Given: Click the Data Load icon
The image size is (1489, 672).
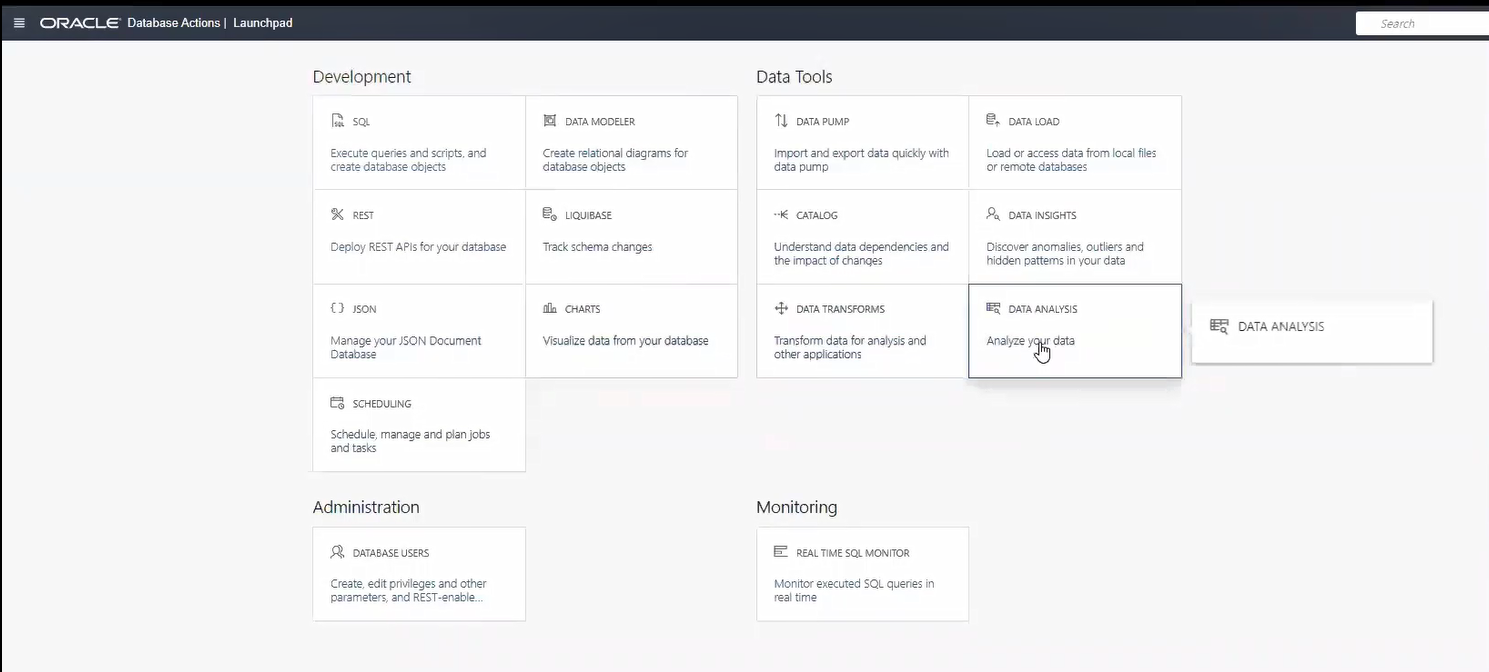Looking at the screenshot, I should click(993, 121).
